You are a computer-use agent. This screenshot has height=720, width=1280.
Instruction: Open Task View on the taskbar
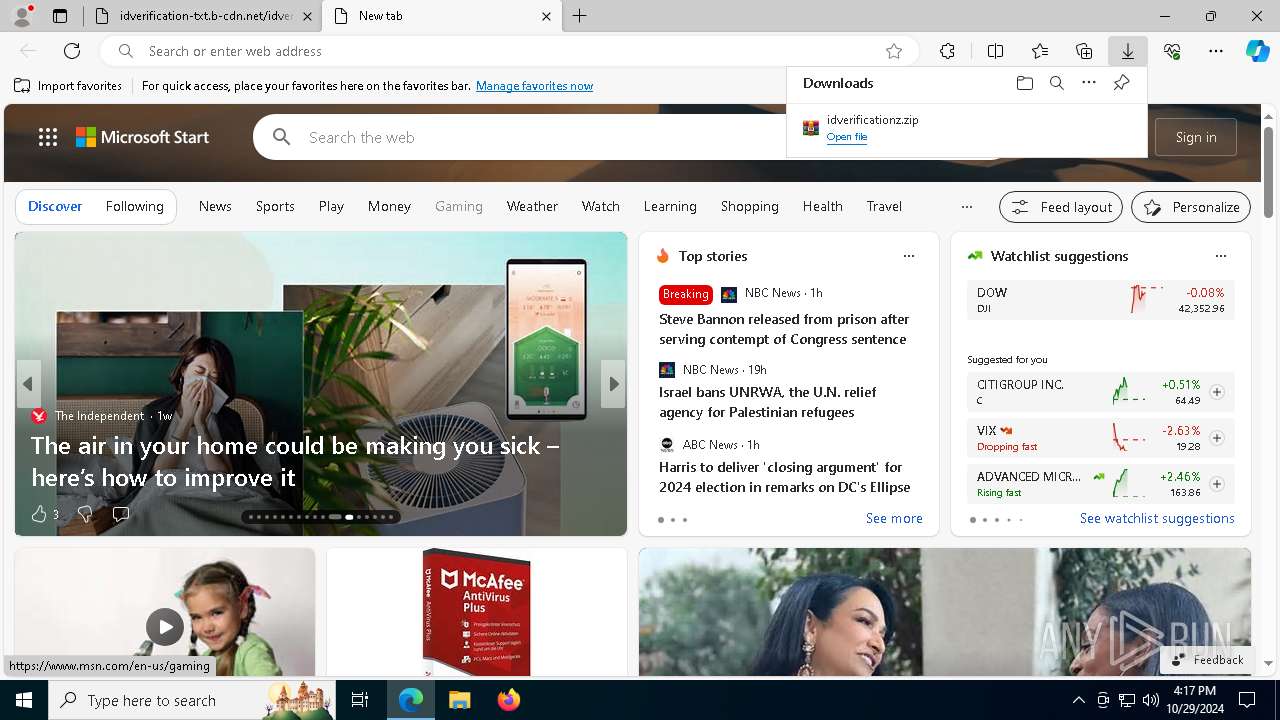pos(361,700)
